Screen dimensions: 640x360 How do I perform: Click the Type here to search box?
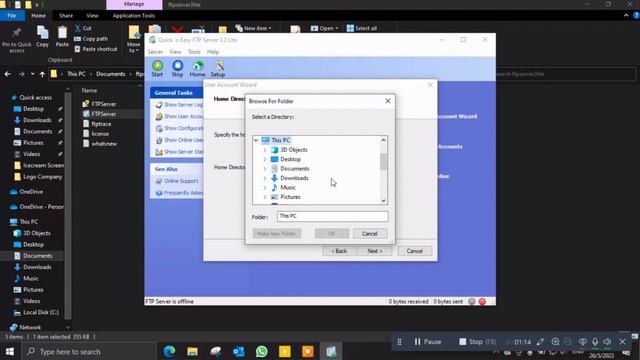coord(89,351)
